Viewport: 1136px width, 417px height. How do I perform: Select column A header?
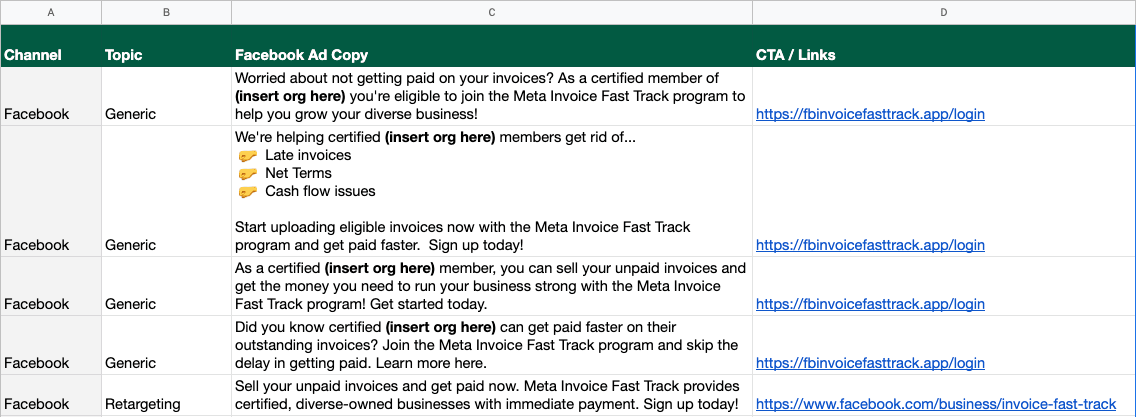pos(51,12)
